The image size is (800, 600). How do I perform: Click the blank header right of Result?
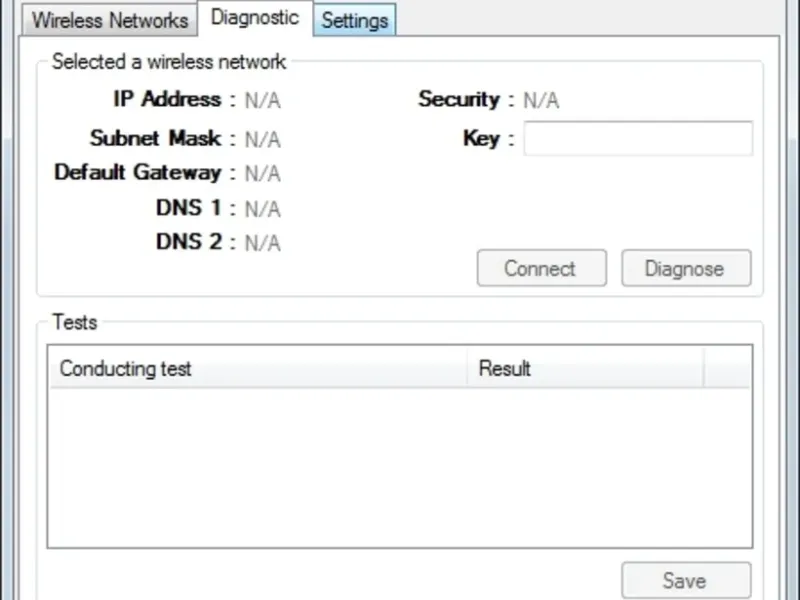727,368
